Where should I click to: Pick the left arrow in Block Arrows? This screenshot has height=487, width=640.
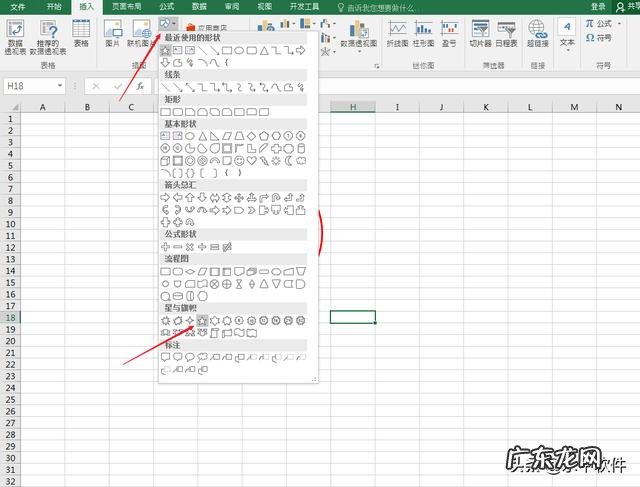178,198
